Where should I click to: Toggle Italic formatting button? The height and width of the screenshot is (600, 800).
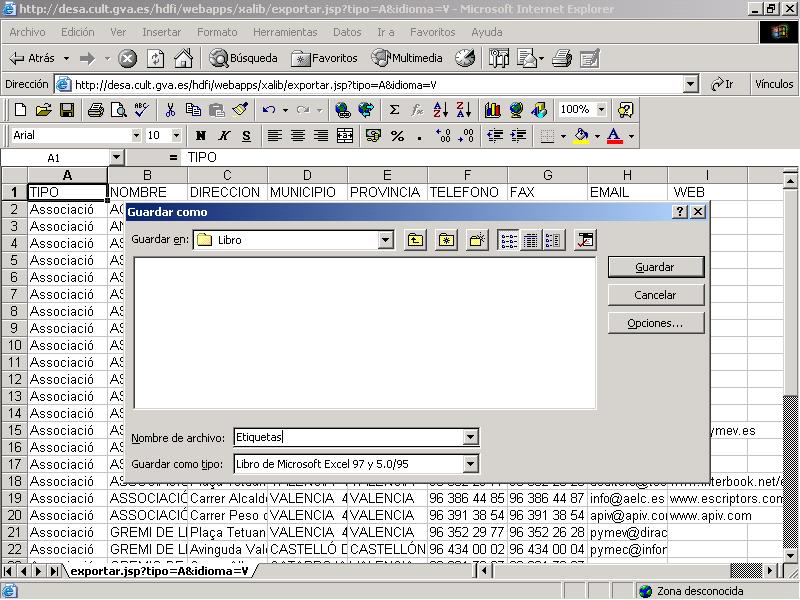(223, 135)
